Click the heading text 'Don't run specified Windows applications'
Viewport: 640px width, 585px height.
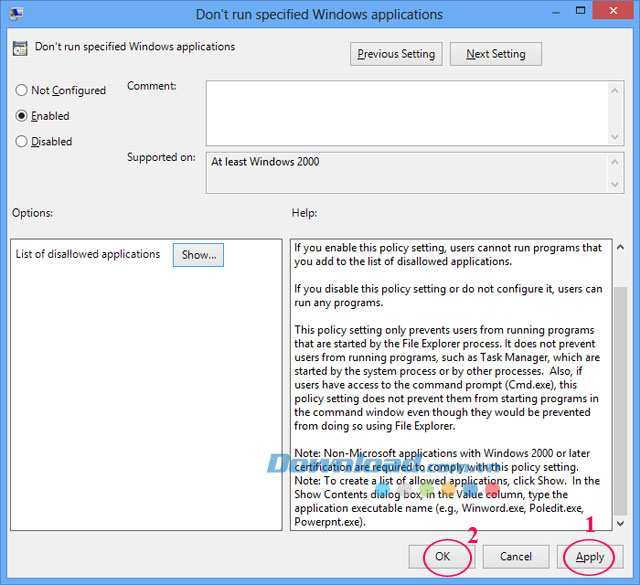[x=135, y=47]
